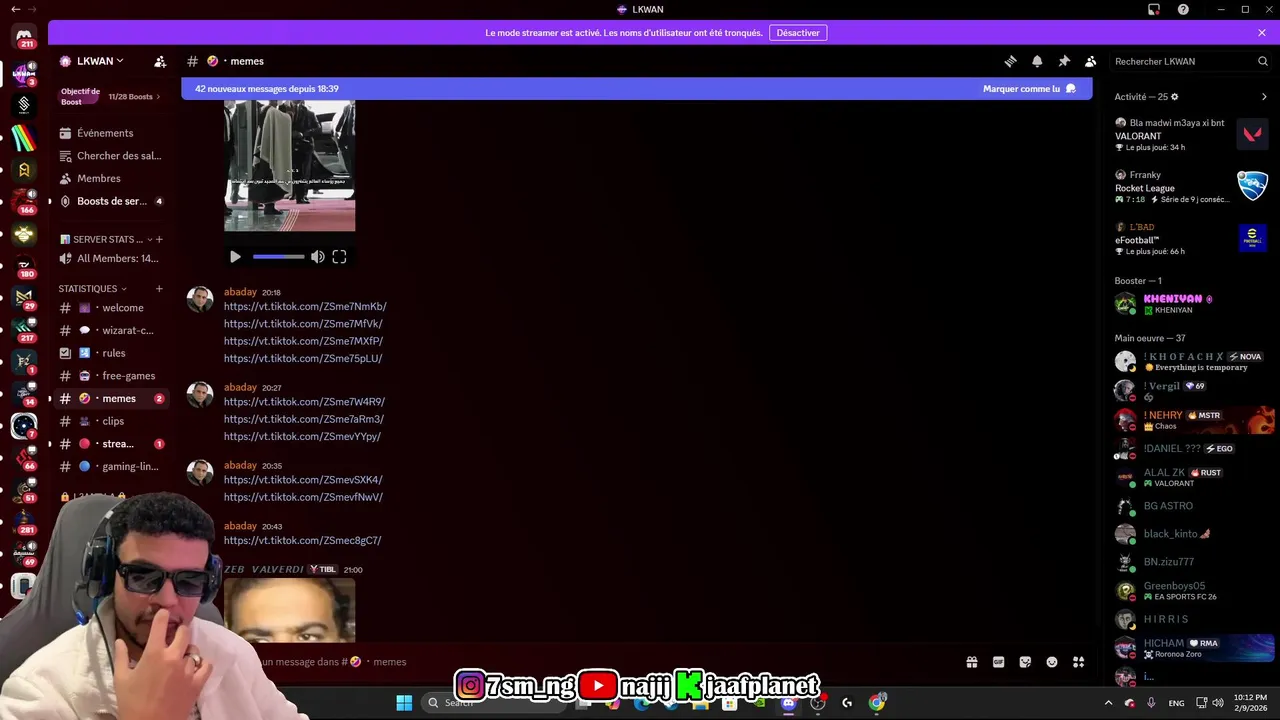Open Discord direct messages home icon

[25, 37]
